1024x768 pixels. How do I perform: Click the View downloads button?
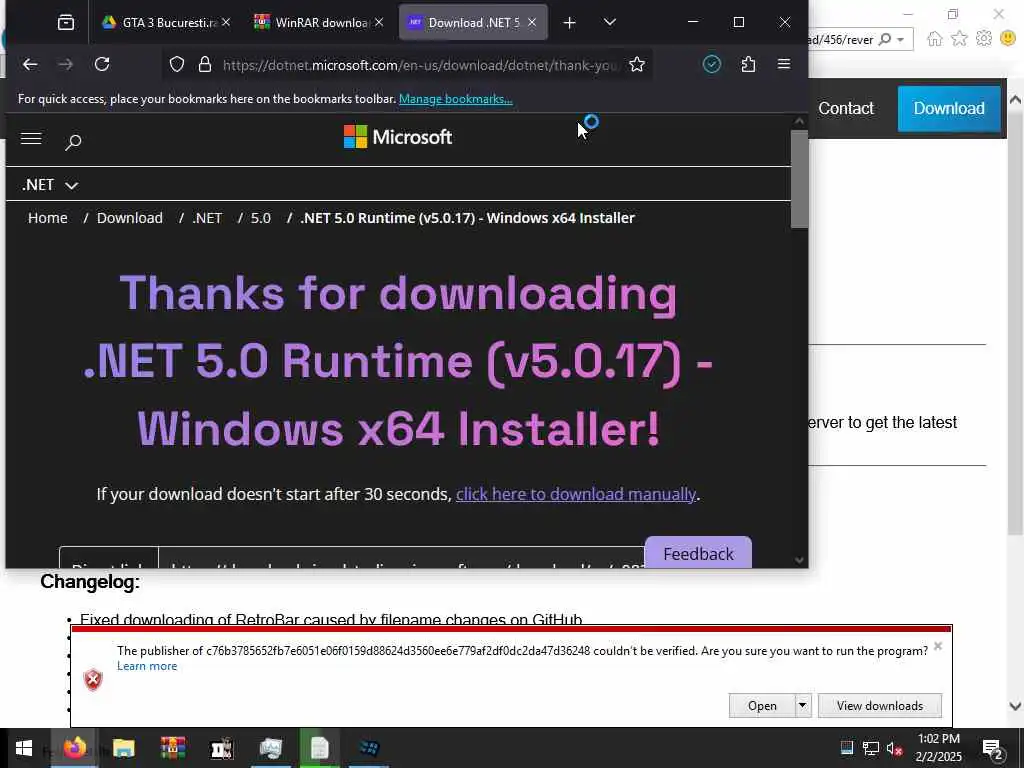click(880, 705)
